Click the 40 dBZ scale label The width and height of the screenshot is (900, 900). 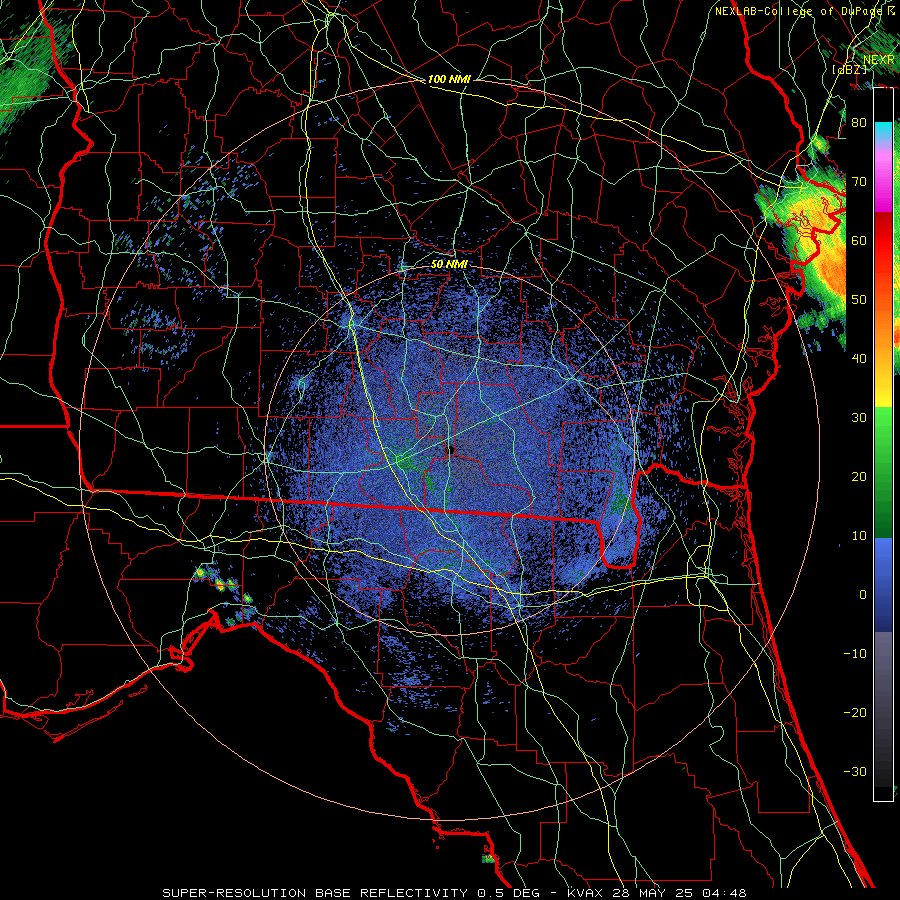[x=859, y=359]
